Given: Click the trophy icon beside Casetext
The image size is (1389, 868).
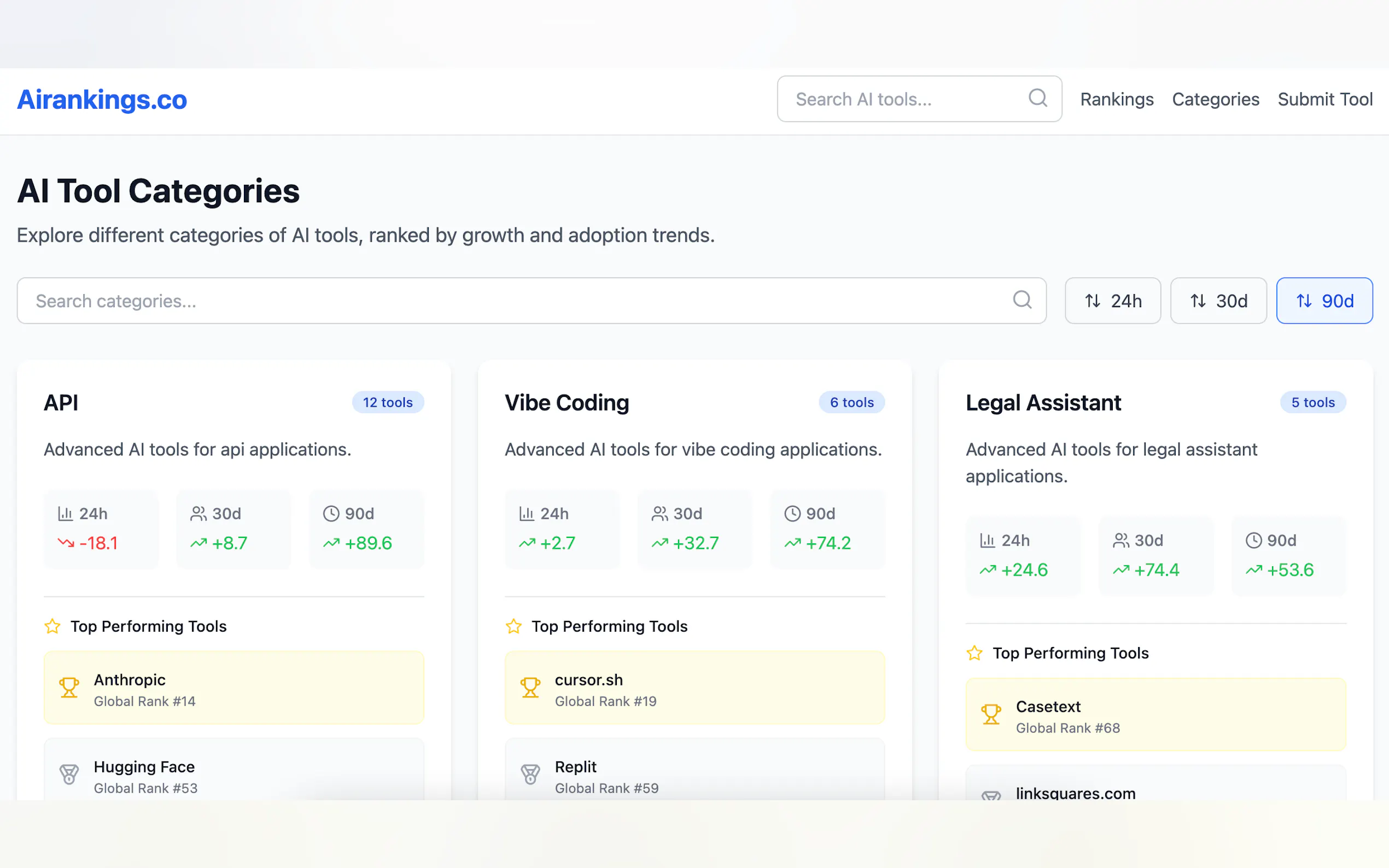Looking at the screenshot, I should click(990, 714).
